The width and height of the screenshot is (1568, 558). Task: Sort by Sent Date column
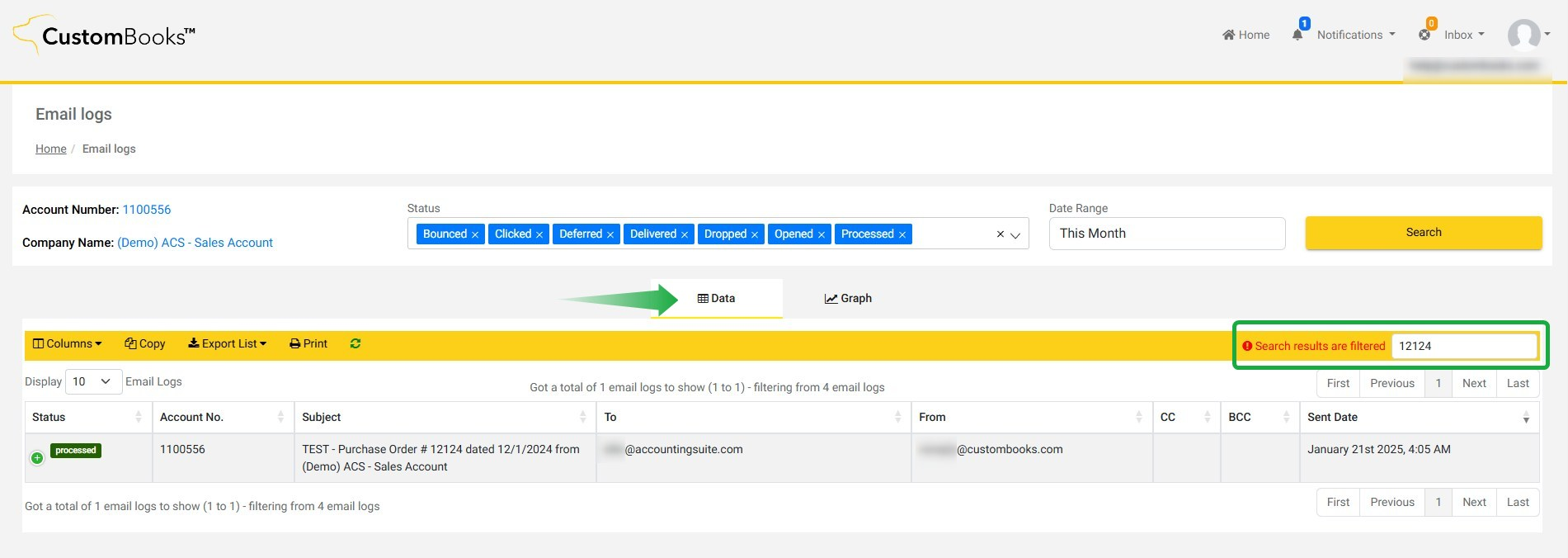(x=1420, y=417)
